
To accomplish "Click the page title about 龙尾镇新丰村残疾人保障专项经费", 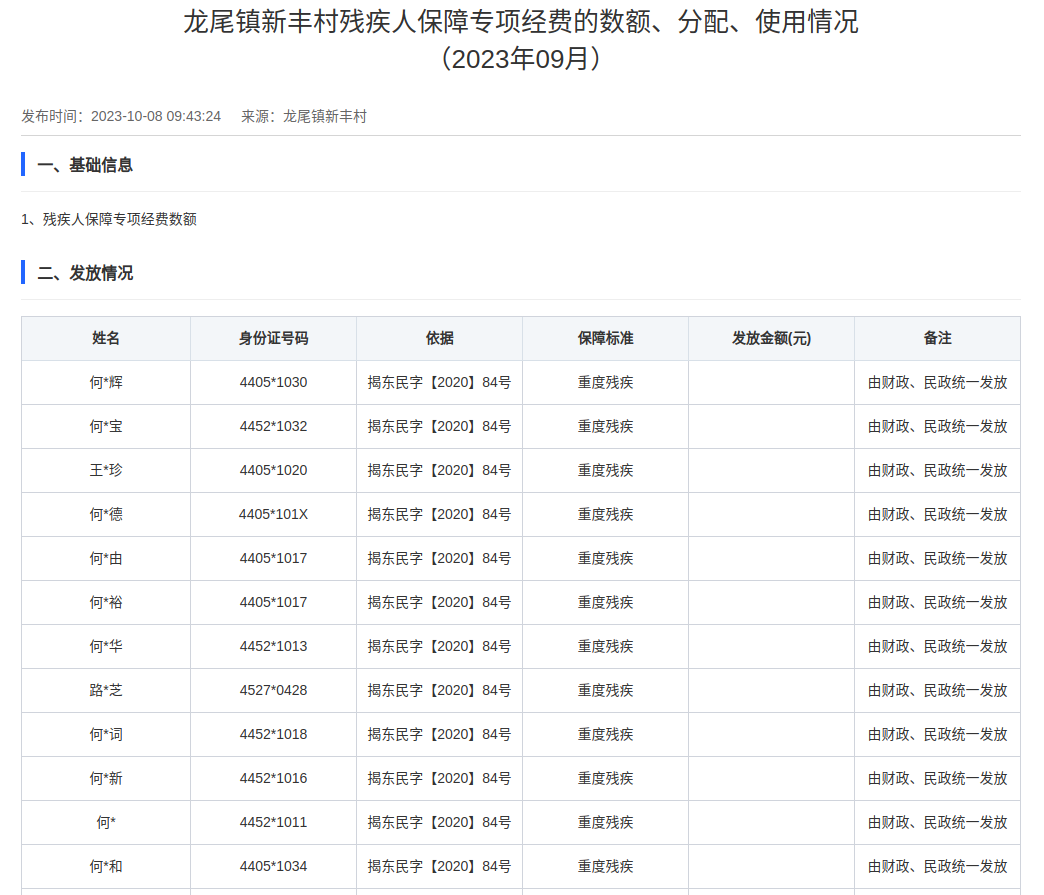I will (521, 41).
